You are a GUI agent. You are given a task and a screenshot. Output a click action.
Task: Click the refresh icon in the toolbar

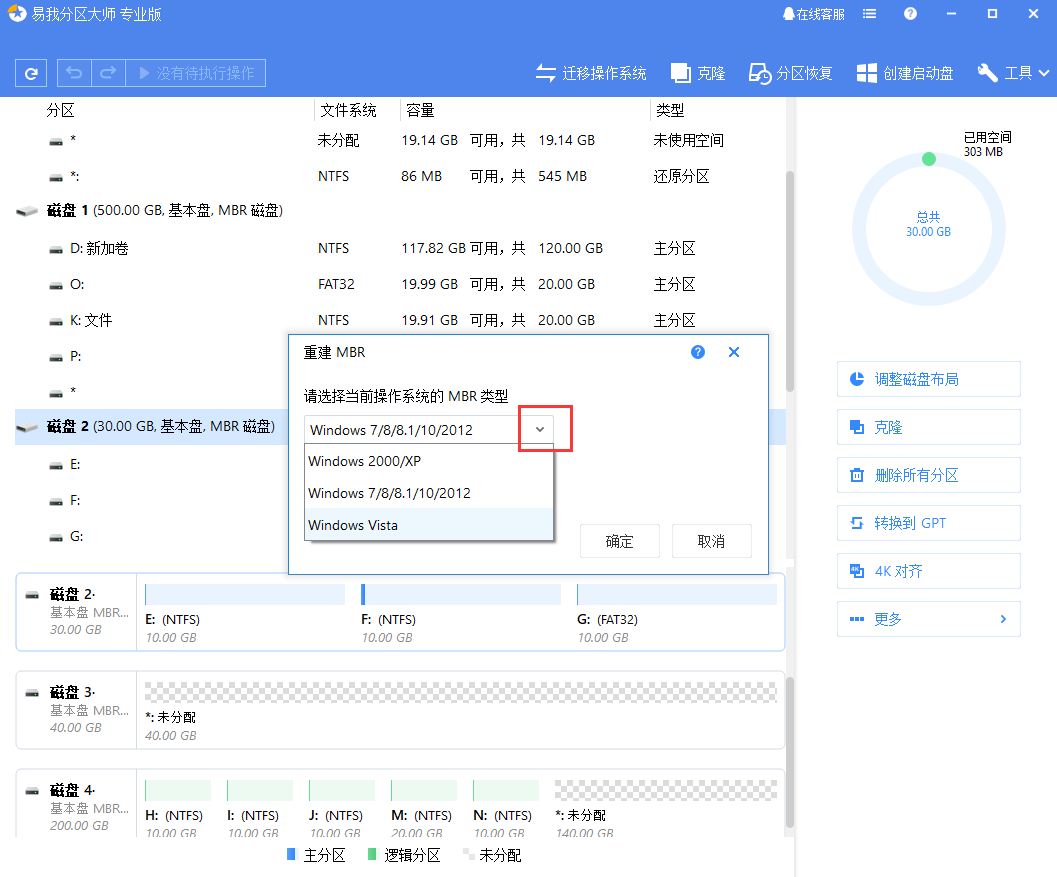(30, 73)
